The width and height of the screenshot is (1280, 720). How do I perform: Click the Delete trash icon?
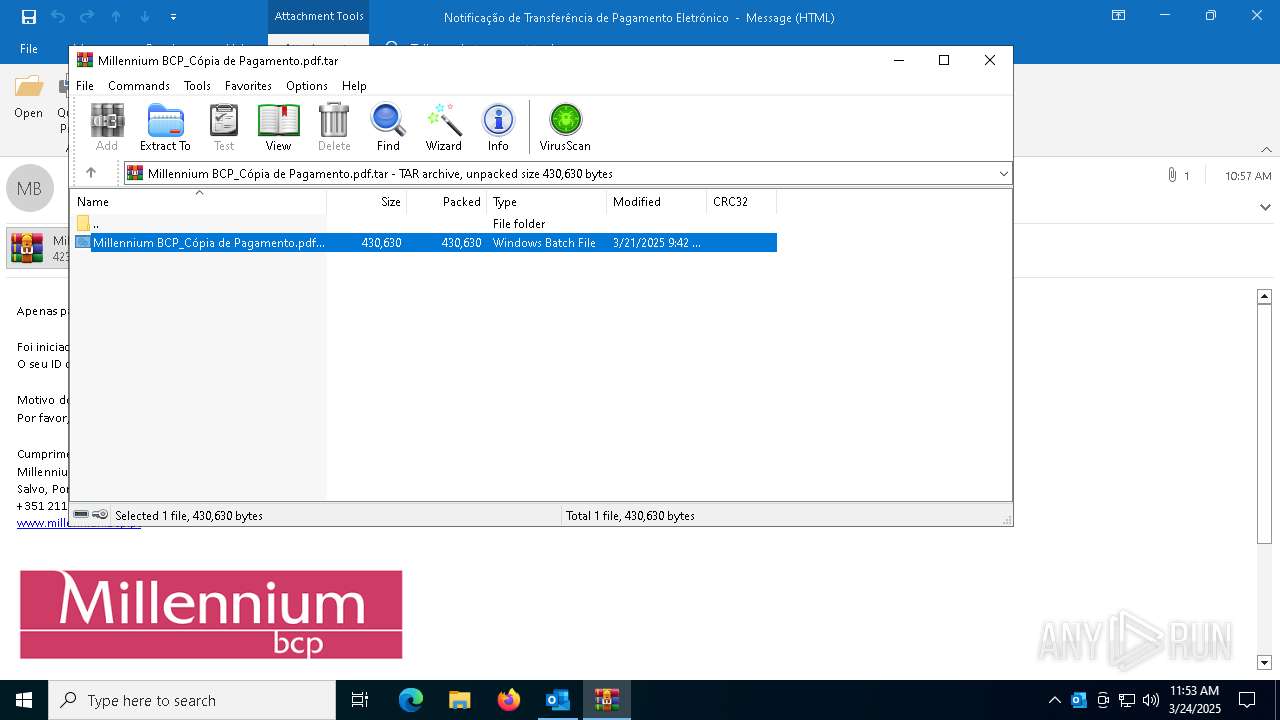point(334,127)
